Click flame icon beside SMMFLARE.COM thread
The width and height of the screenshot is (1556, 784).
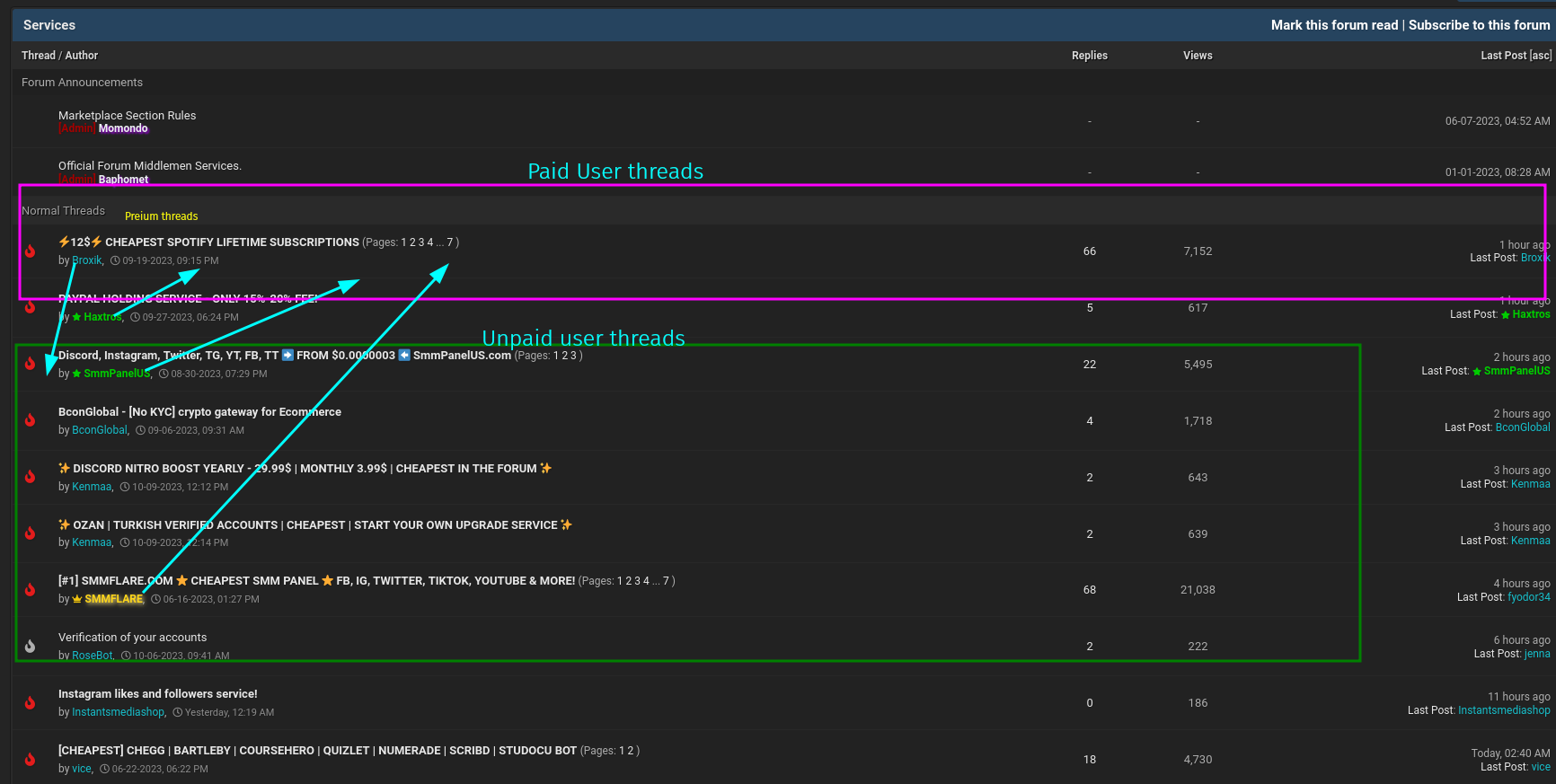point(30,590)
